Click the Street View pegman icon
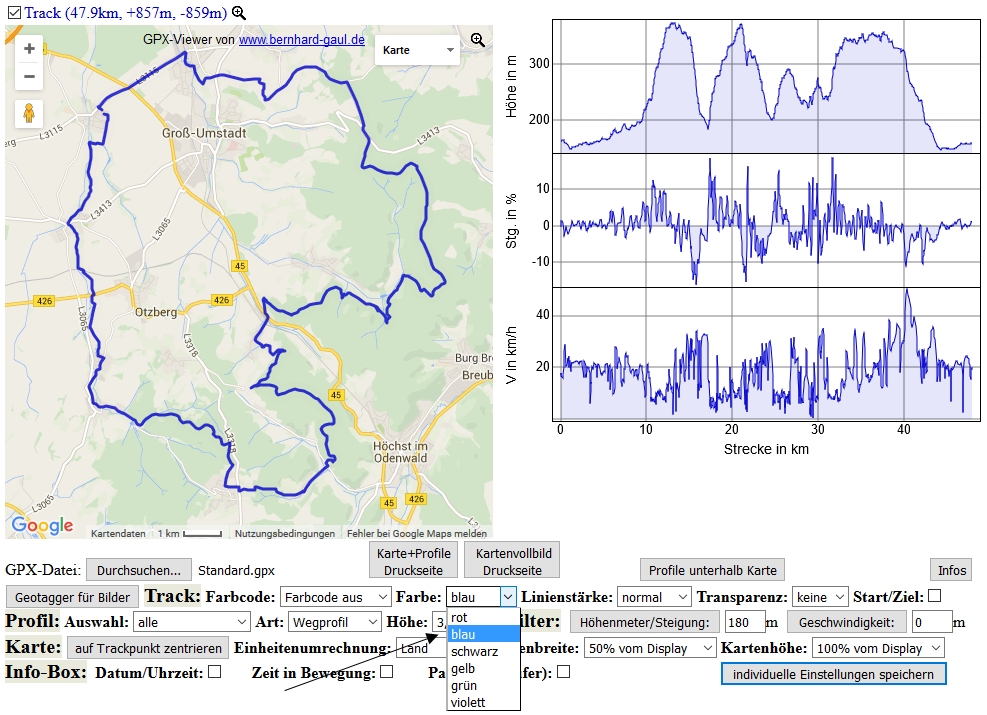The height and width of the screenshot is (715, 987). pyautogui.click(x=29, y=113)
